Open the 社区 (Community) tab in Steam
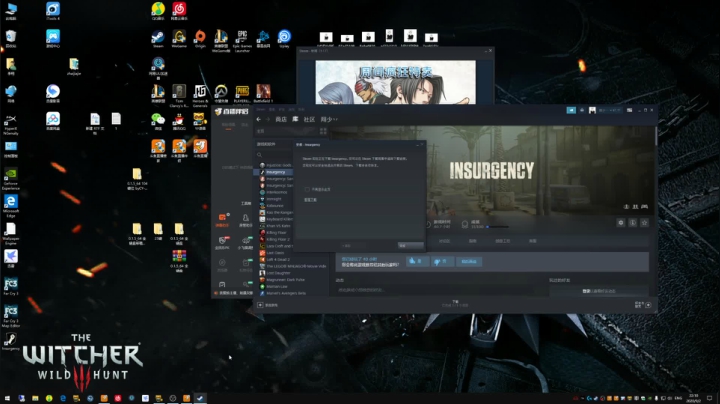 [x=309, y=119]
